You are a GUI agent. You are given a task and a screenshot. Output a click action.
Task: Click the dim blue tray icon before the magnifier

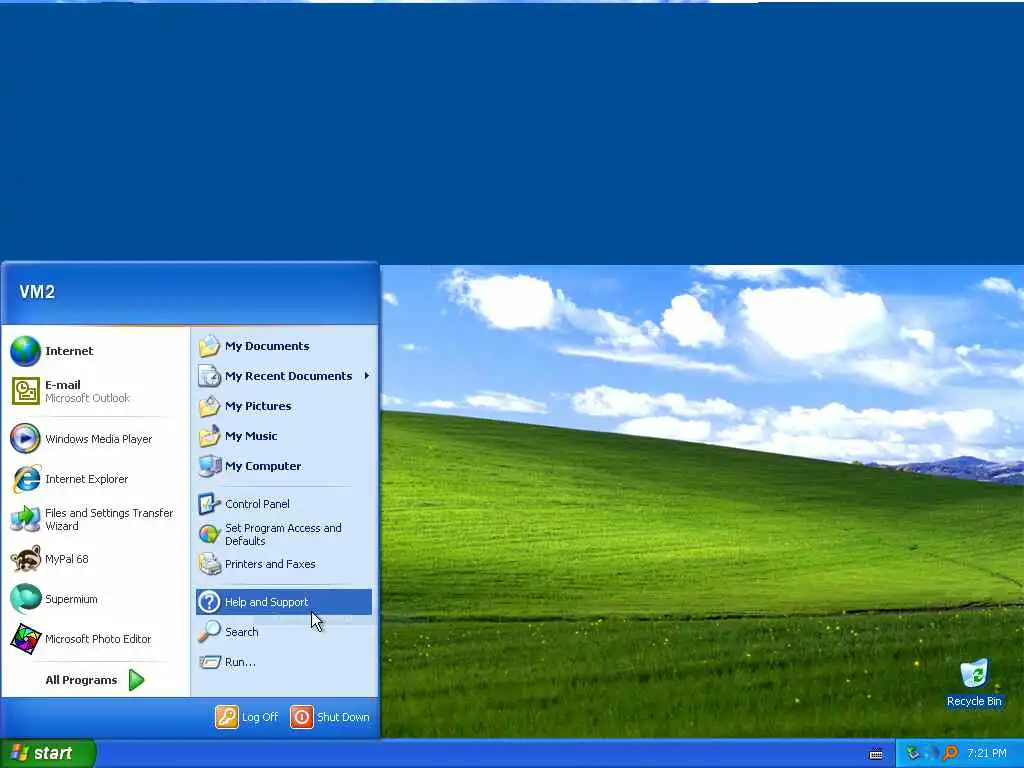pos(932,754)
